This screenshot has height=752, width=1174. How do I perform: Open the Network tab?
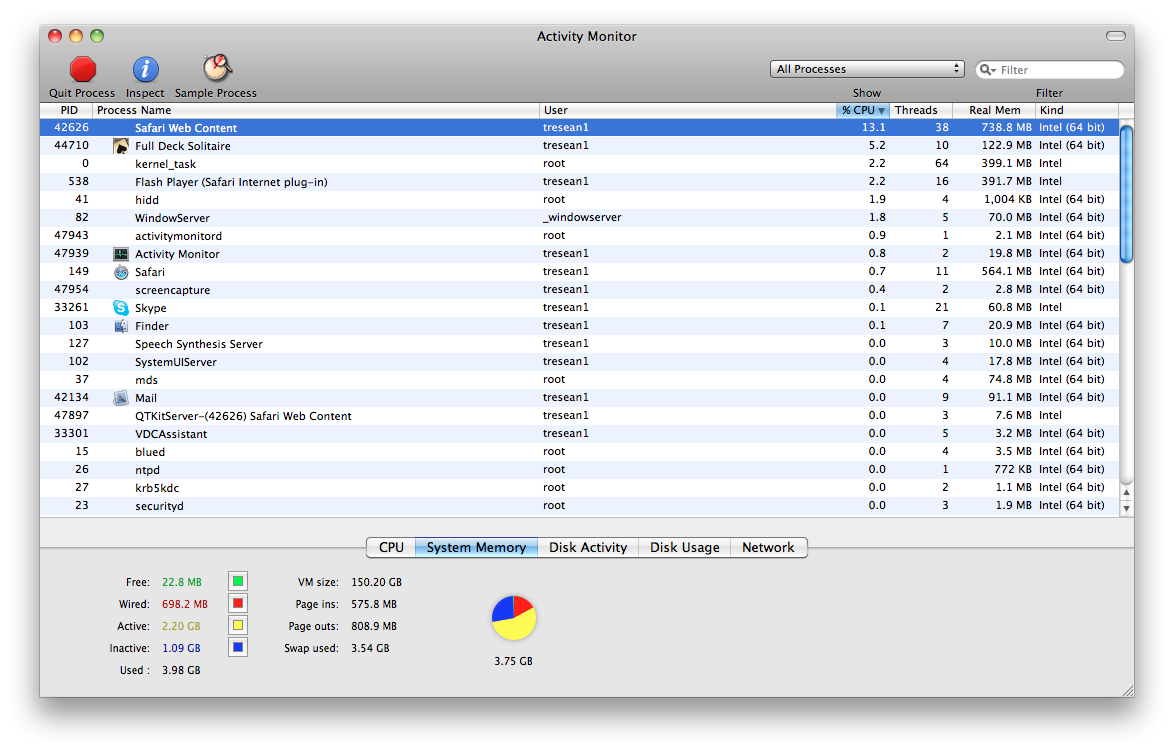click(768, 548)
